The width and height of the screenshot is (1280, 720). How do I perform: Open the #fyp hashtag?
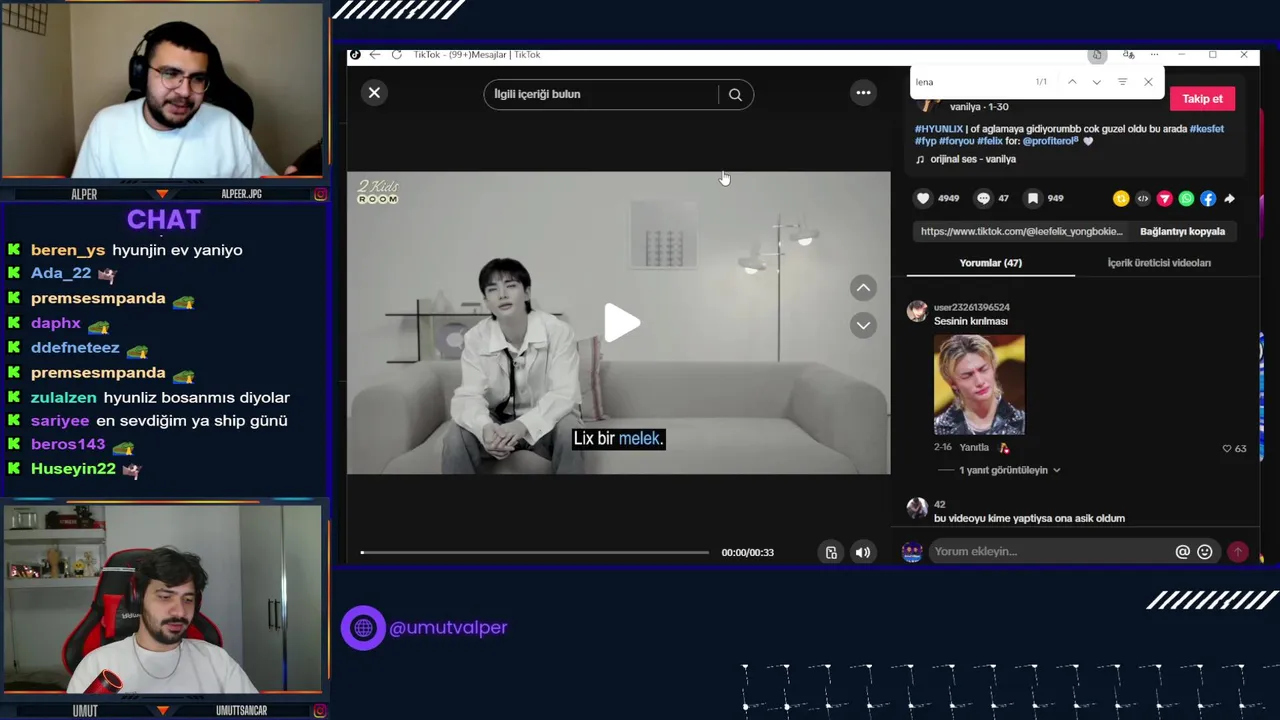tap(925, 142)
